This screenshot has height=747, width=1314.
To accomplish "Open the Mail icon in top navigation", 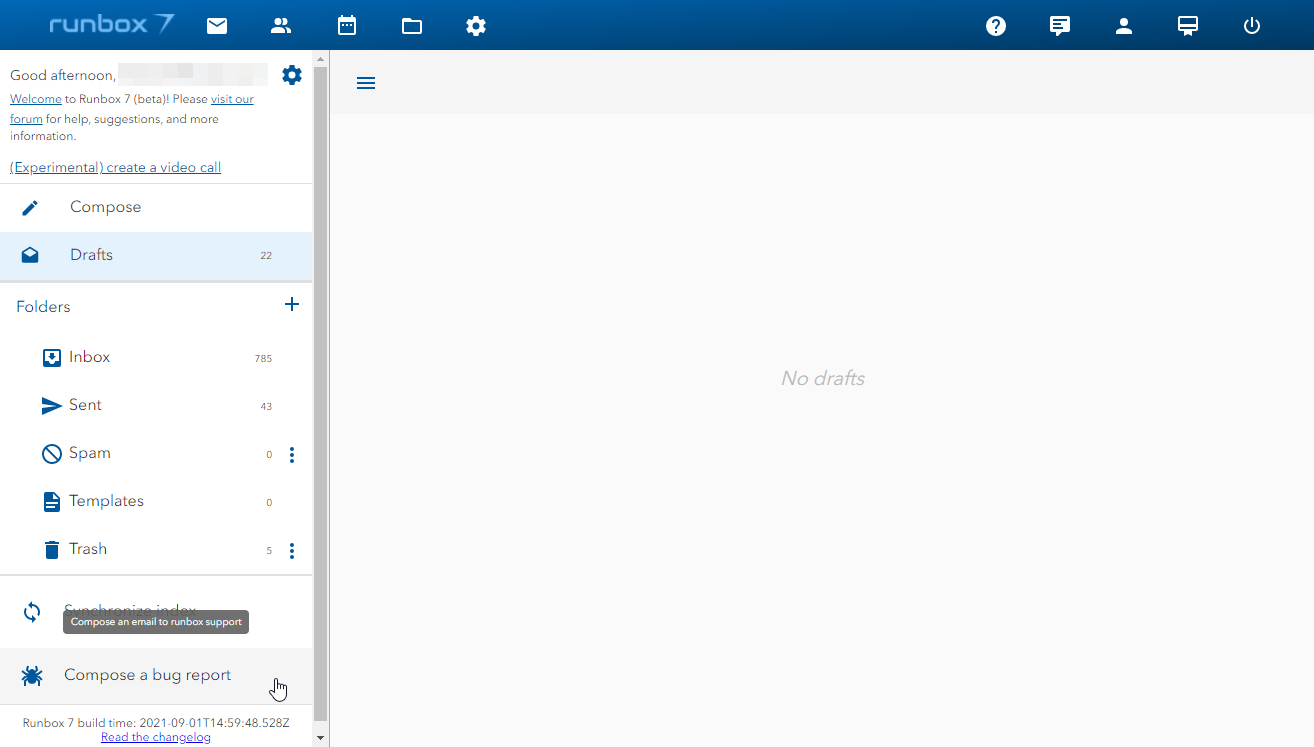I will [217, 25].
